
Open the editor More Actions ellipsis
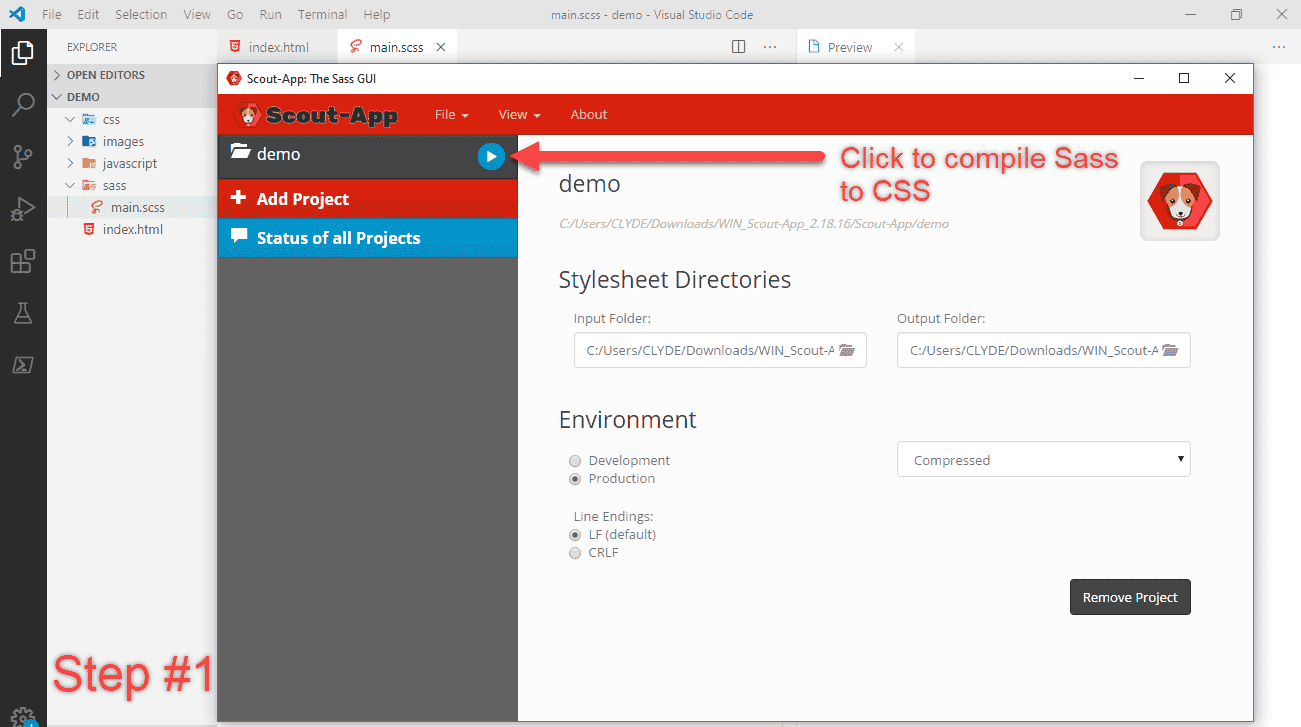[770, 47]
